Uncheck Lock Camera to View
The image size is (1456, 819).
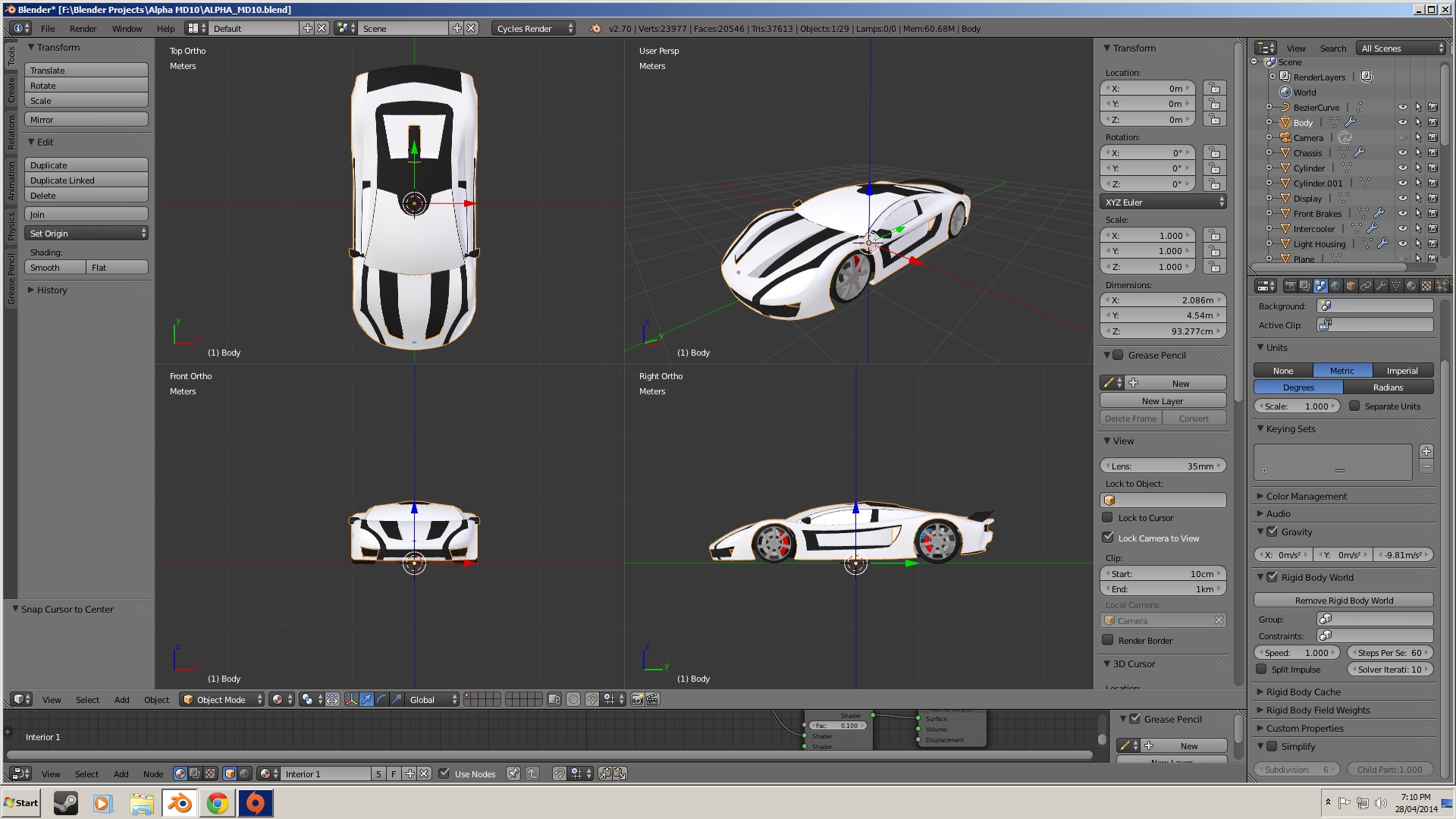(x=1107, y=537)
